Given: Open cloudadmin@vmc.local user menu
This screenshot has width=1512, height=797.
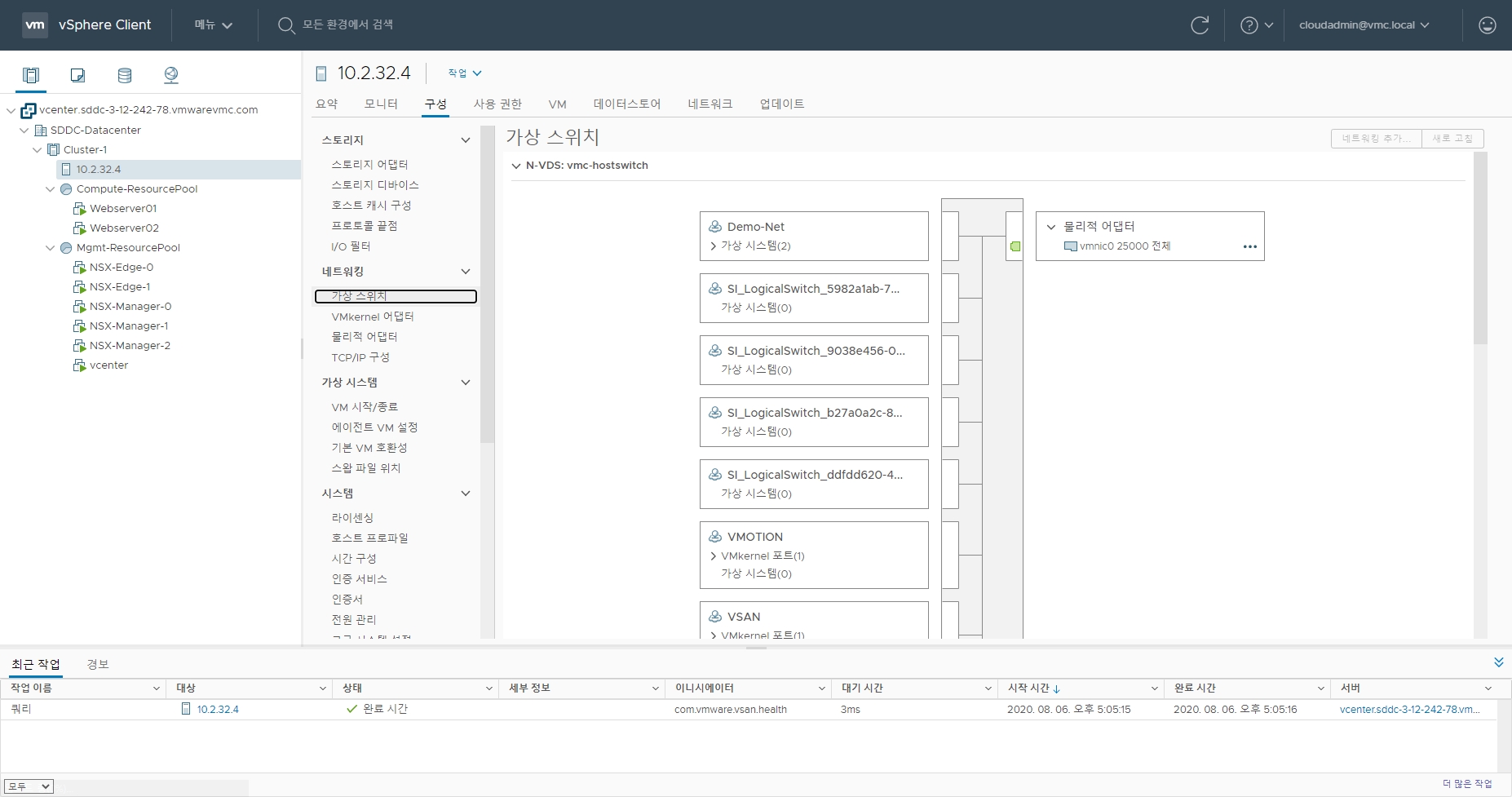Looking at the screenshot, I should point(1364,25).
